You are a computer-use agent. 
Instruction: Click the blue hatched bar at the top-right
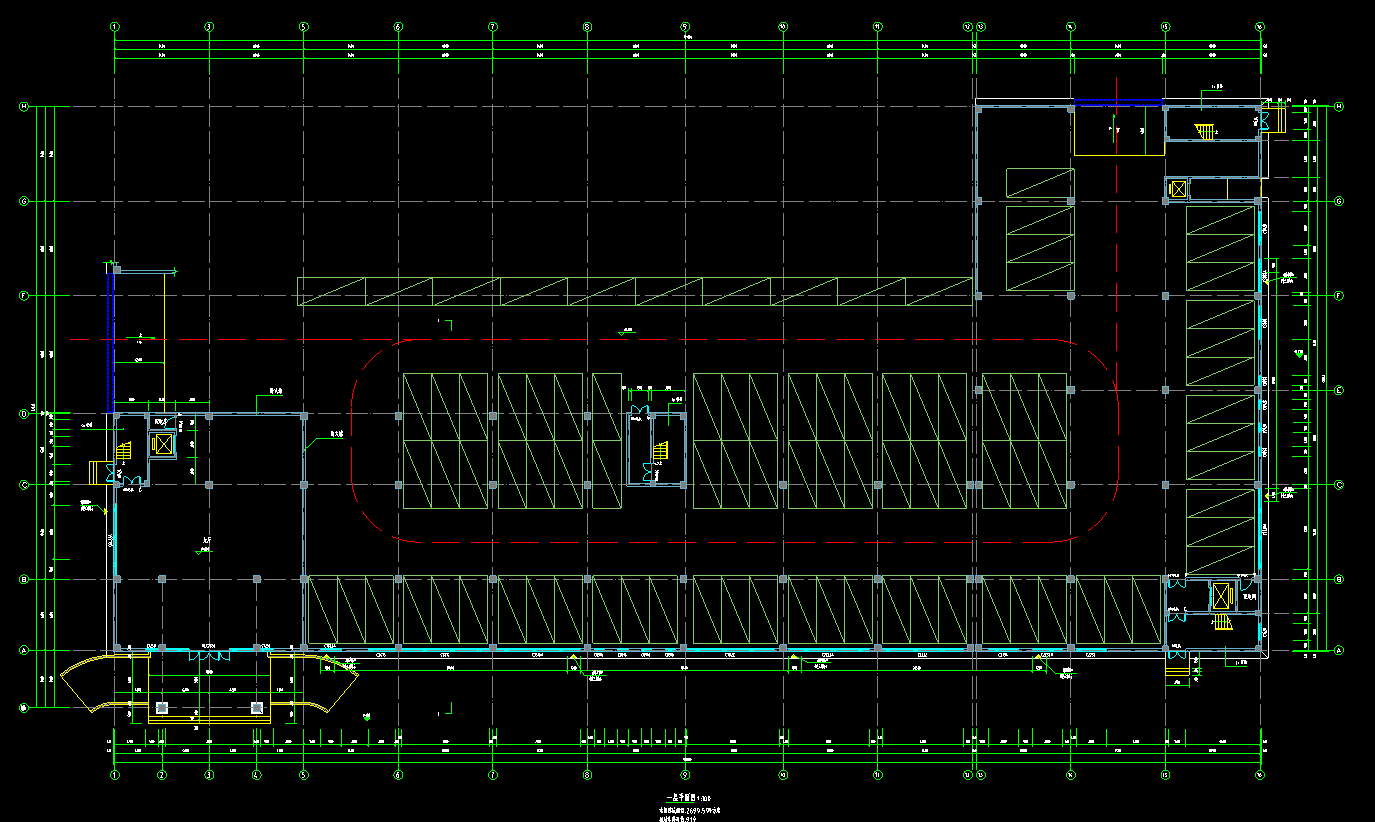(1118, 102)
